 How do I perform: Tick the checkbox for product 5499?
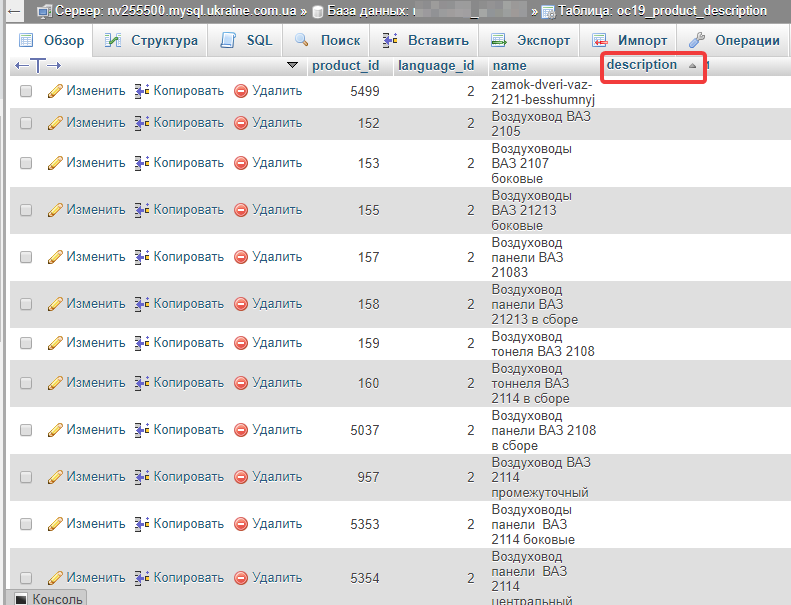pyautogui.click(x=26, y=91)
